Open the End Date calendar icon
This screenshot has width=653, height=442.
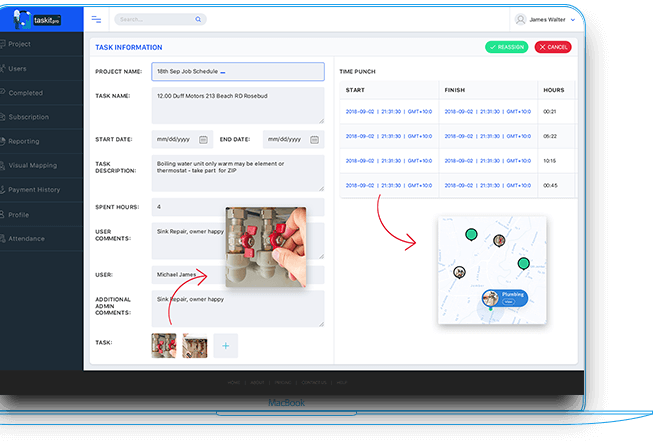314,140
